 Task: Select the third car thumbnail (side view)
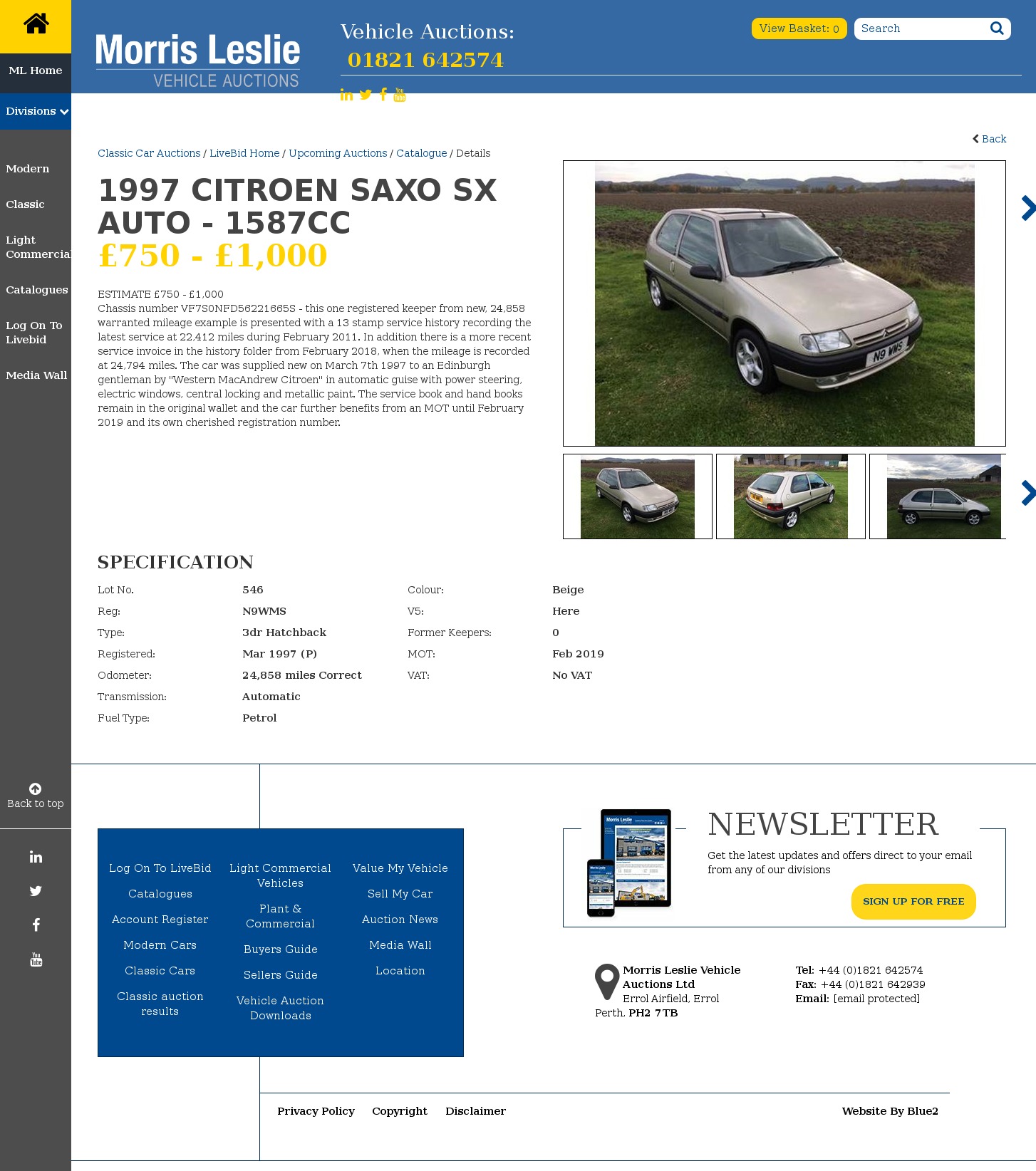pyautogui.click(x=938, y=496)
